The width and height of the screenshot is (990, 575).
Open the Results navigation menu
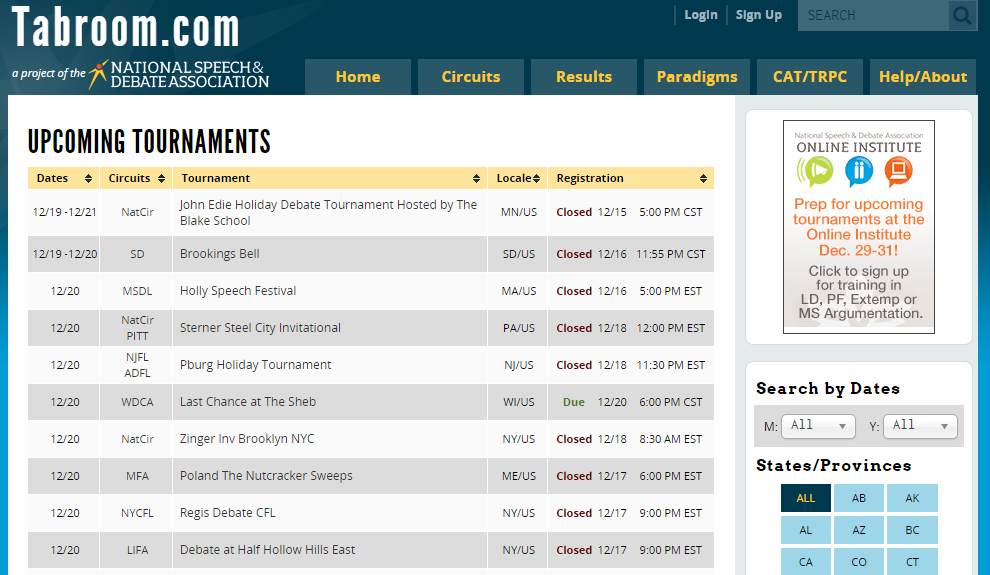[583, 77]
